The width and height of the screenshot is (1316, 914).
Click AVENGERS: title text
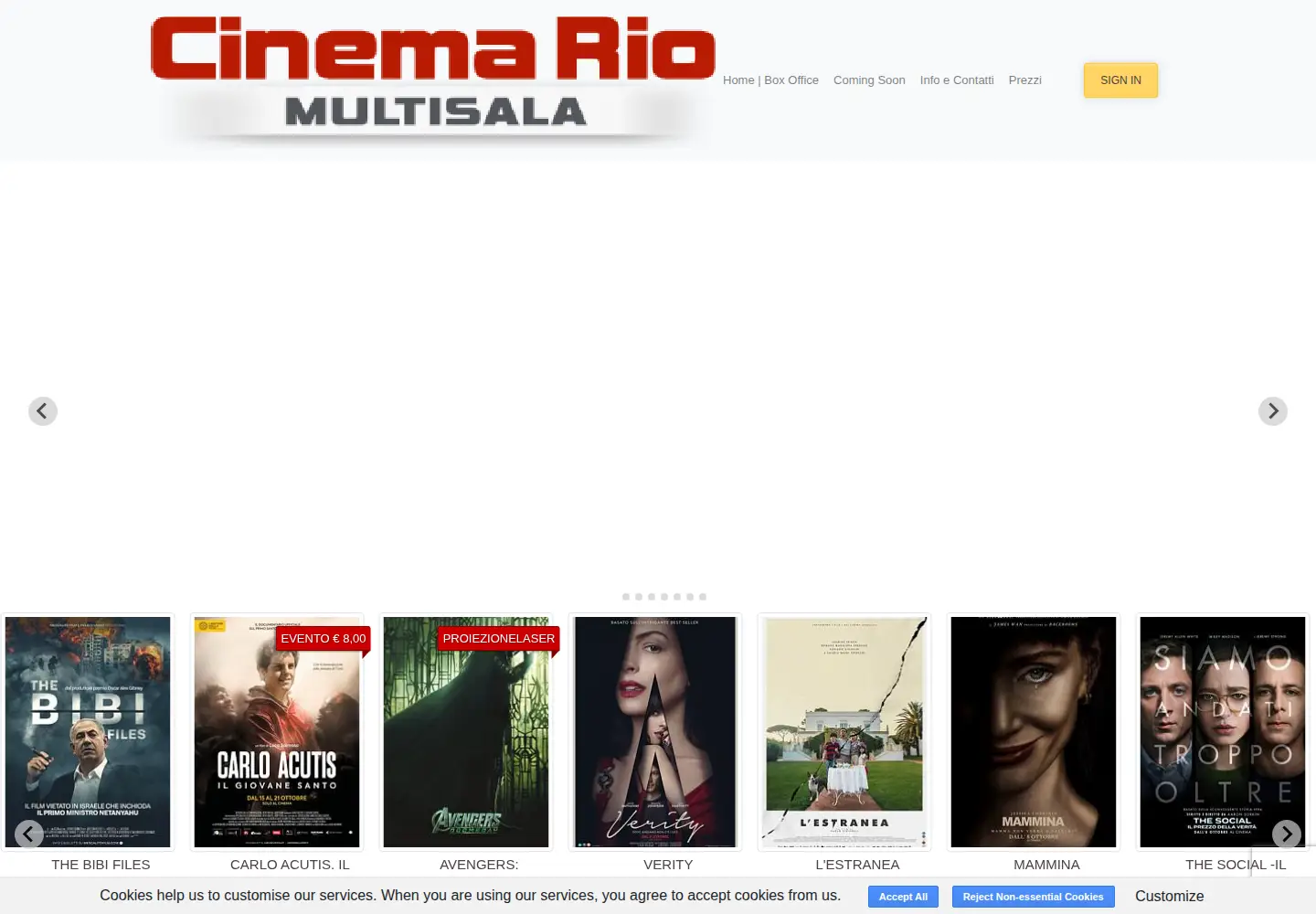click(x=479, y=865)
